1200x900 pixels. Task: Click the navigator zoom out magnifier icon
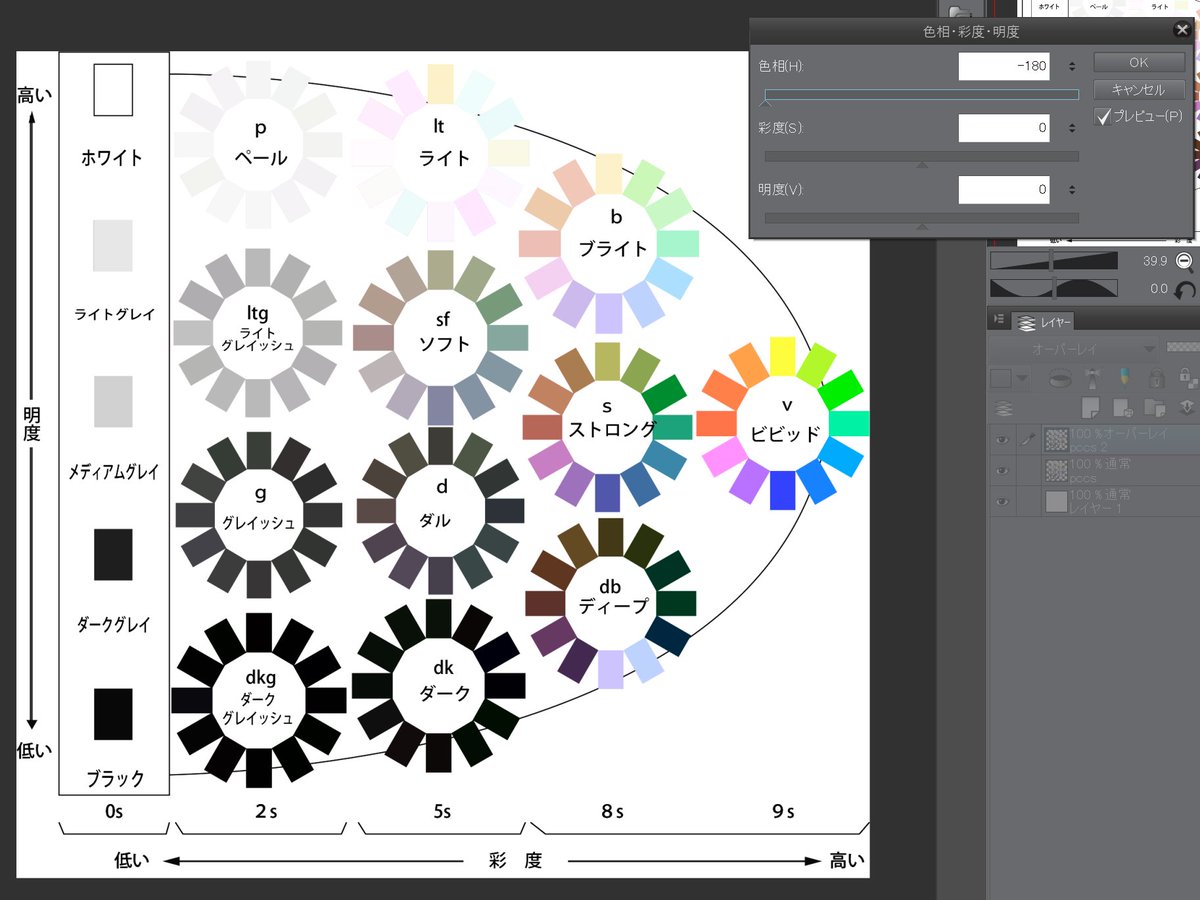[x=1184, y=261]
